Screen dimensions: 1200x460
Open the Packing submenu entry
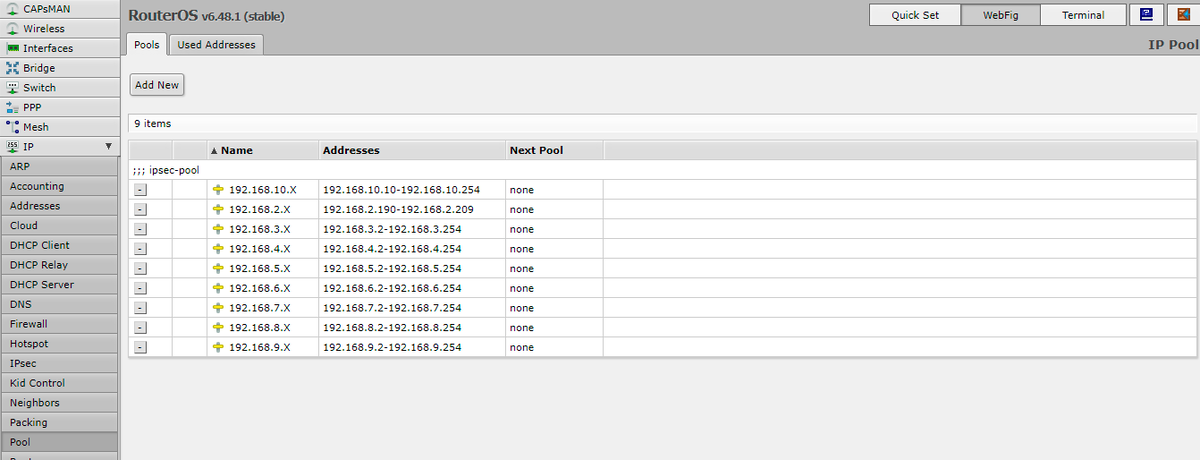[x=59, y=422]
